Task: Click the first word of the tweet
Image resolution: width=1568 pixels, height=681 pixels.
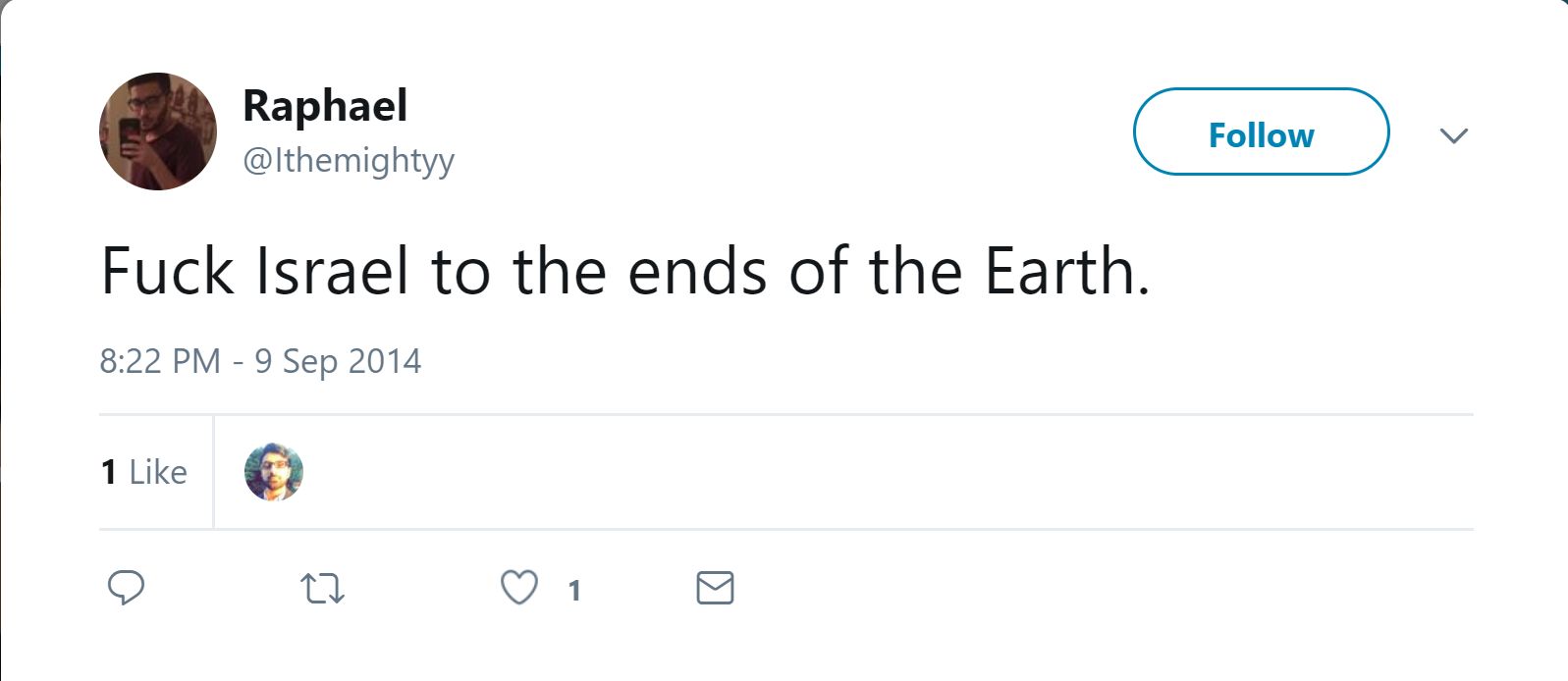Action: [x=167, y=272]
